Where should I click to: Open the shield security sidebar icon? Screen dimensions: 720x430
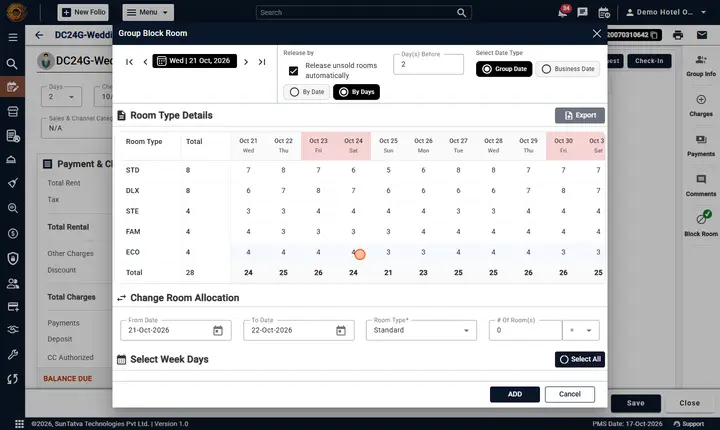(13, 259)
